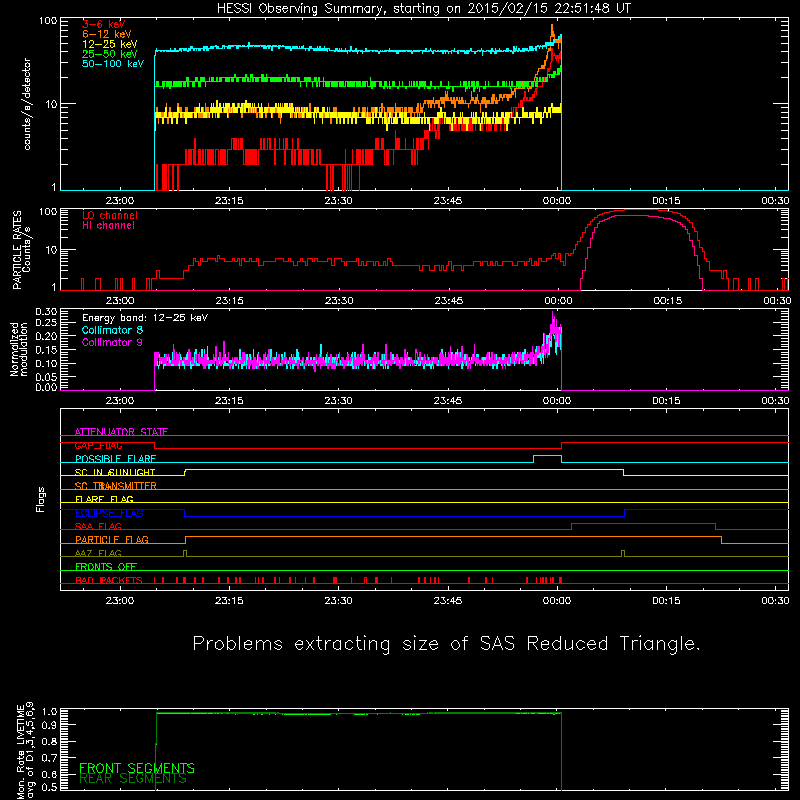Select the 50-100 keV legend label
This screenshot has width=800, height=800.
pyautogui.click(x=113, y=64)
